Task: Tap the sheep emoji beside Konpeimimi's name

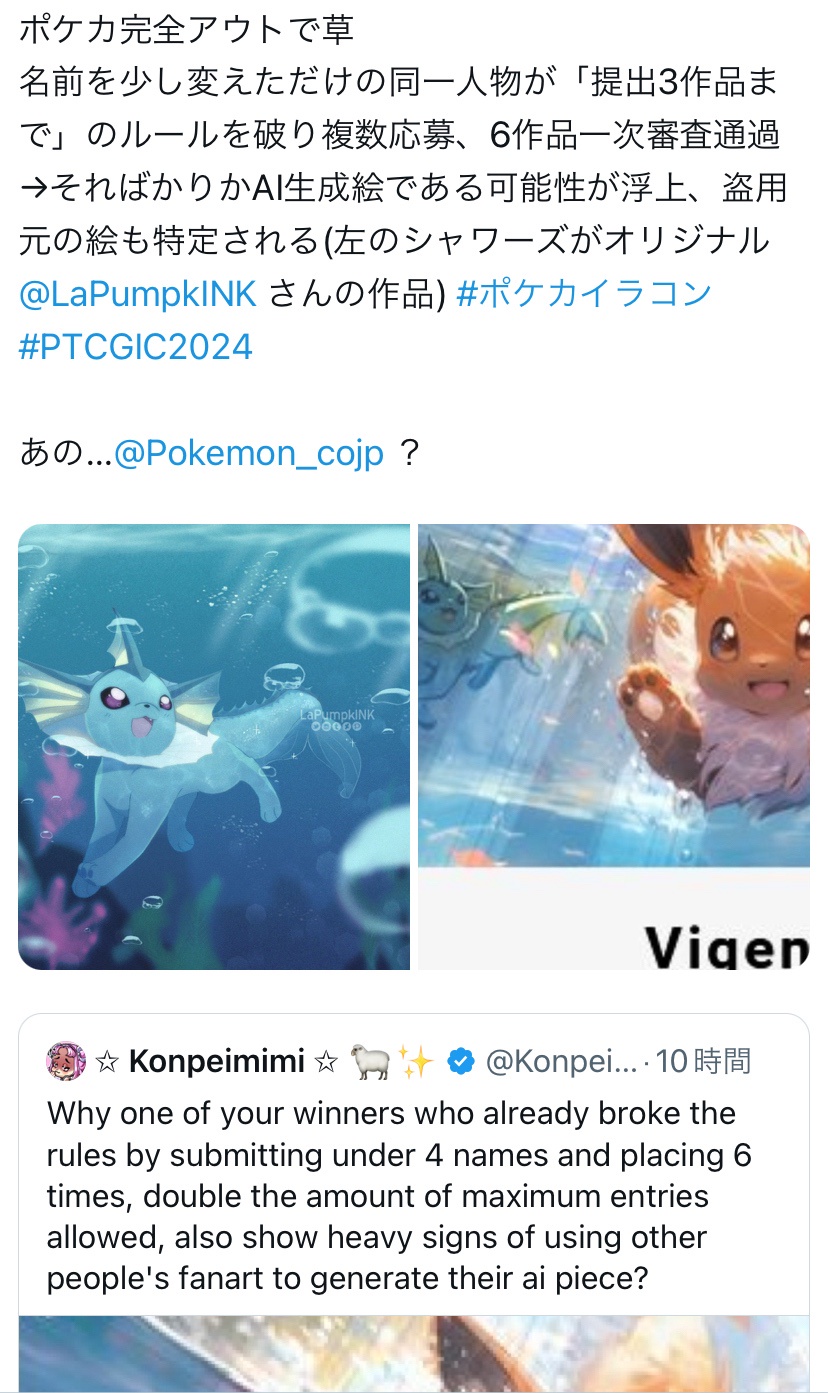Action: pos(369,1062)
